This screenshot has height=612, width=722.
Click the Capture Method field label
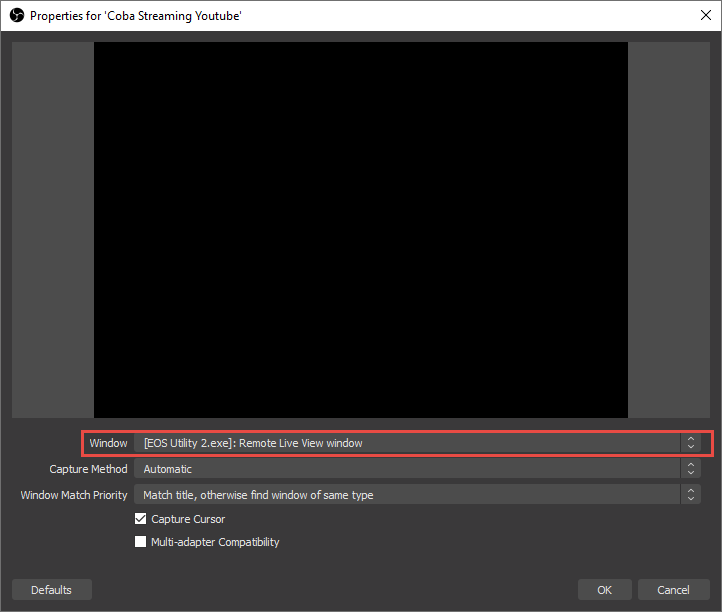tap(89, 469)
